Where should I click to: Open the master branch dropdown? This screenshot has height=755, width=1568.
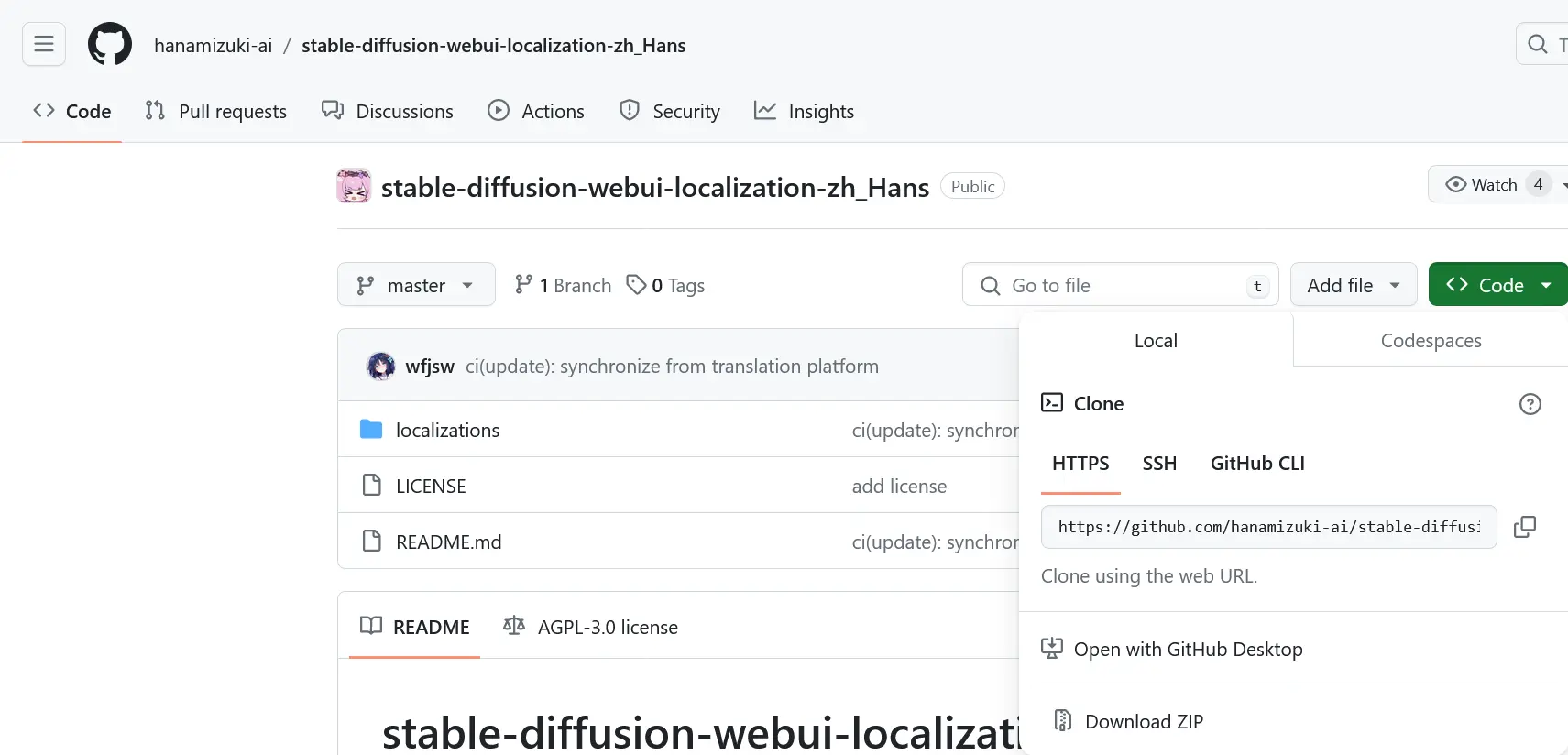416,285
